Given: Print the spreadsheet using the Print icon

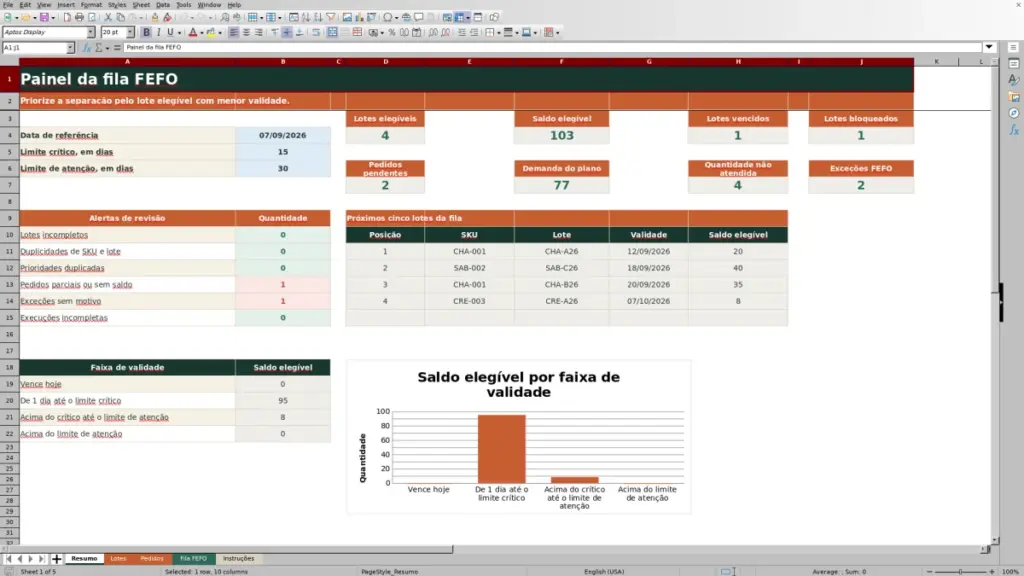Looking at the screenshot, I should coord(79,18).
